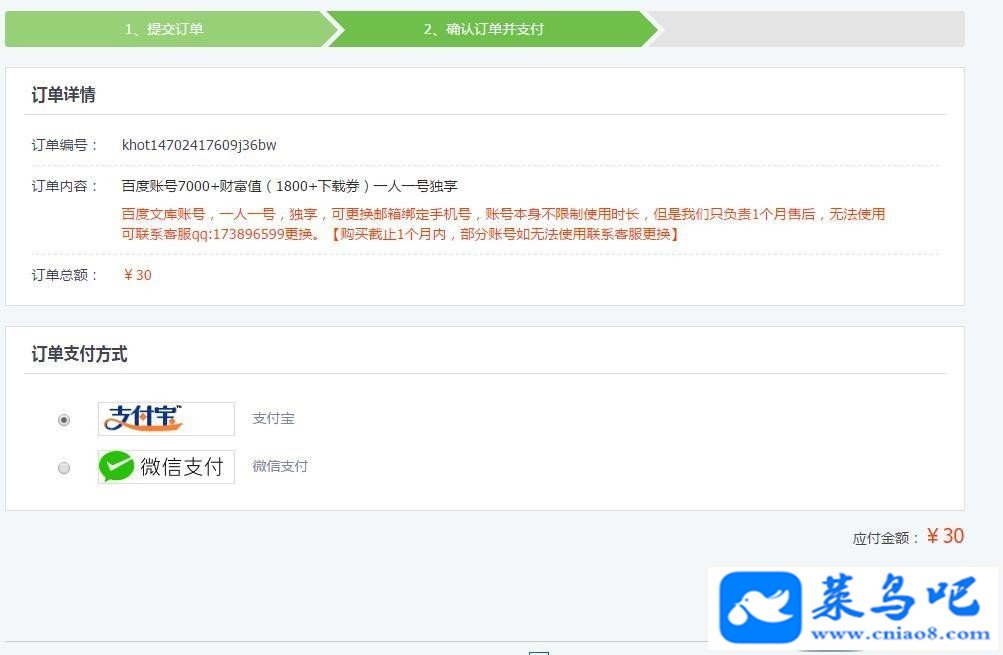Click the 订单编号 label
The width and height of the screenshot is (1003, 655).
(x=64, y=145)
